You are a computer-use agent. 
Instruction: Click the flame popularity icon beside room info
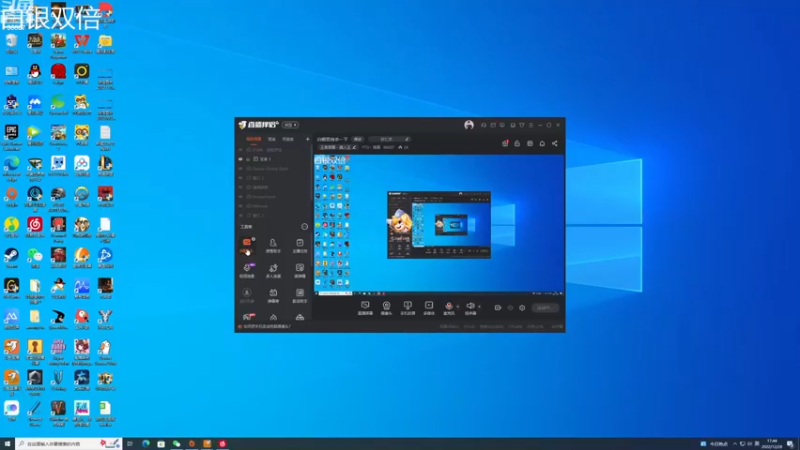coord(400,147)
